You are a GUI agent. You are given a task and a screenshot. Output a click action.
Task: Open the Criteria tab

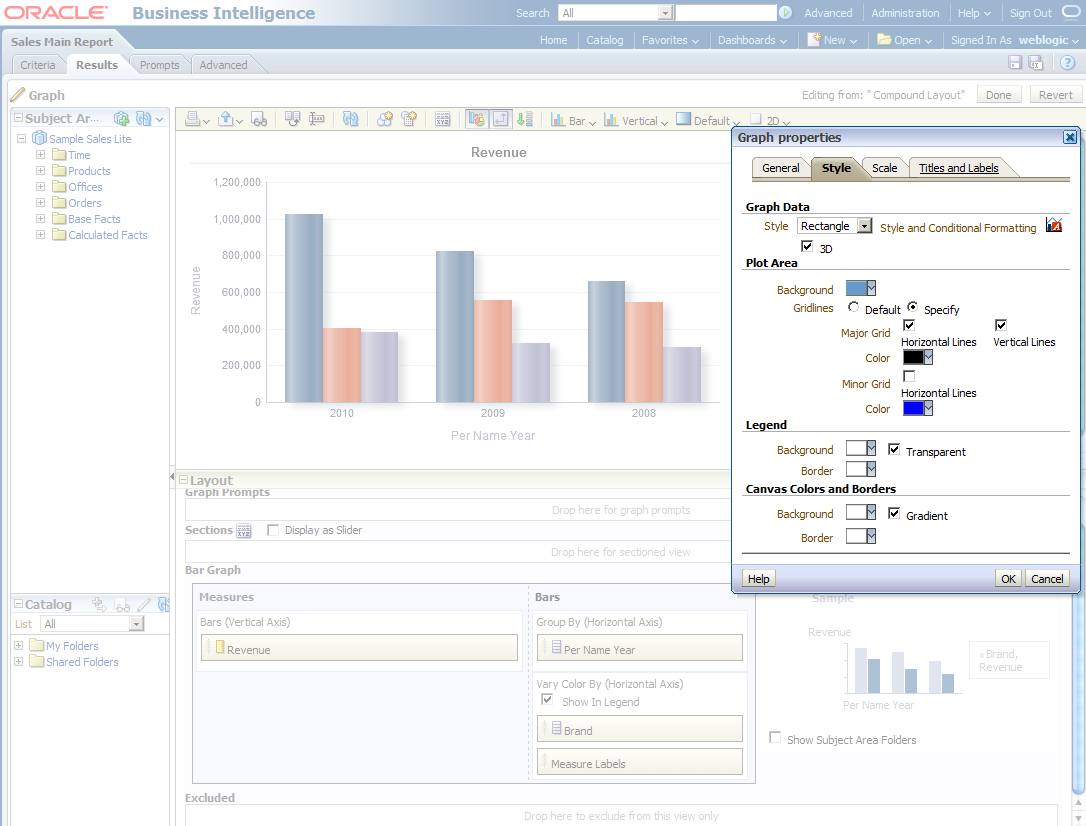coord(38,63)
